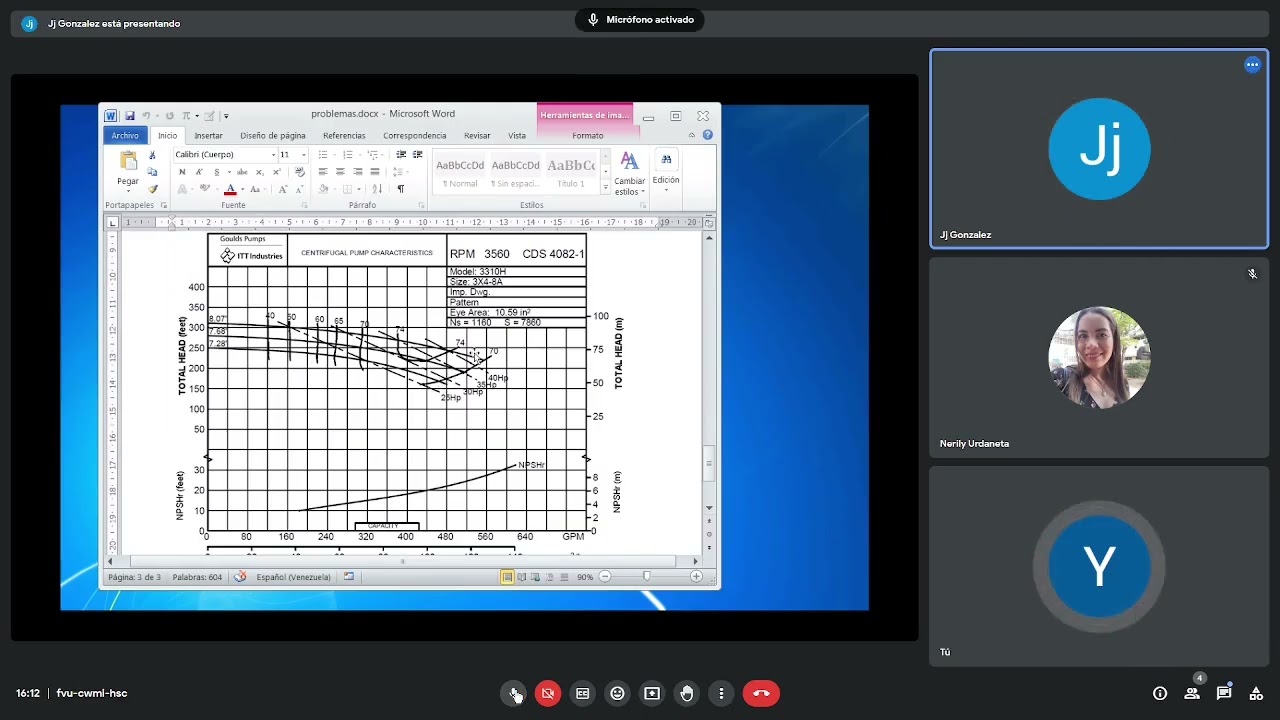Click the subscript x₂ icon
1280x720 pixels.
point(260,172)
